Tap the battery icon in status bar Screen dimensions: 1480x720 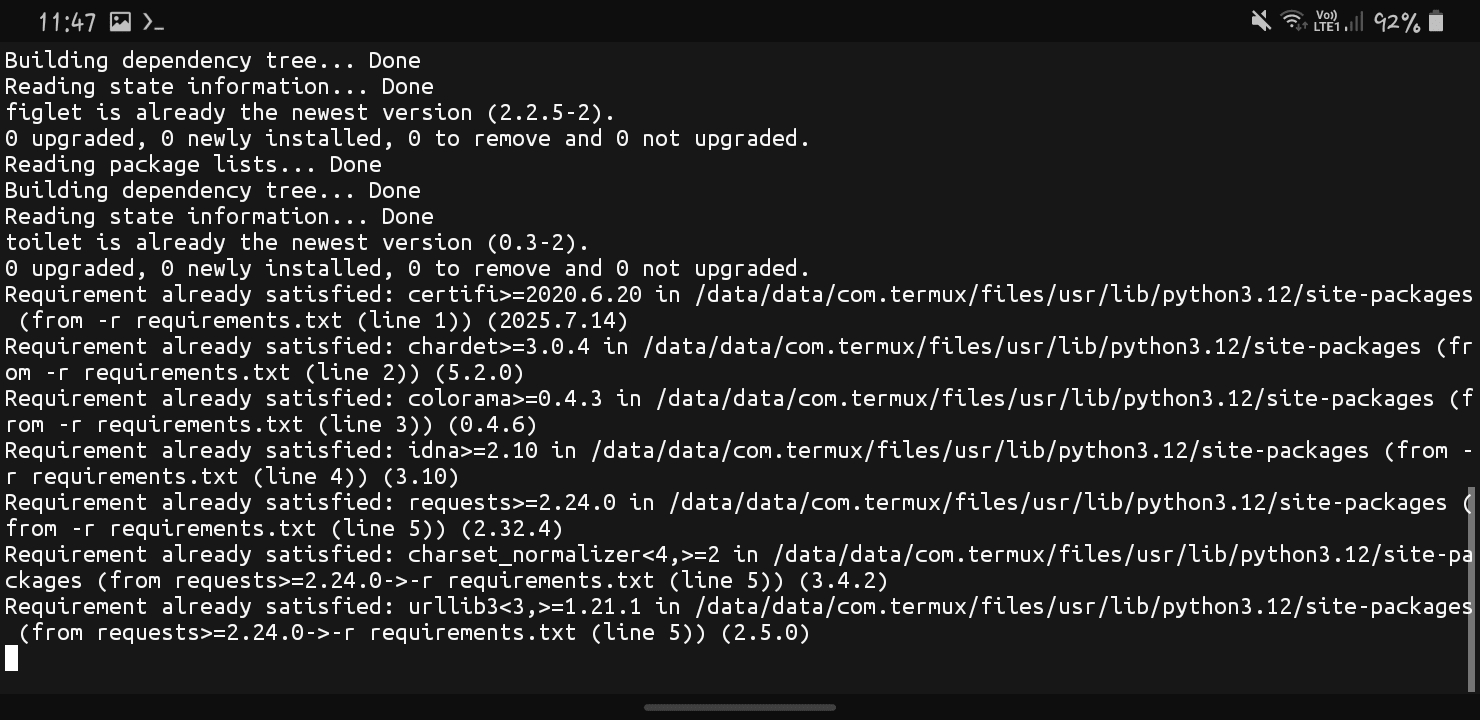click(1436, 21)
